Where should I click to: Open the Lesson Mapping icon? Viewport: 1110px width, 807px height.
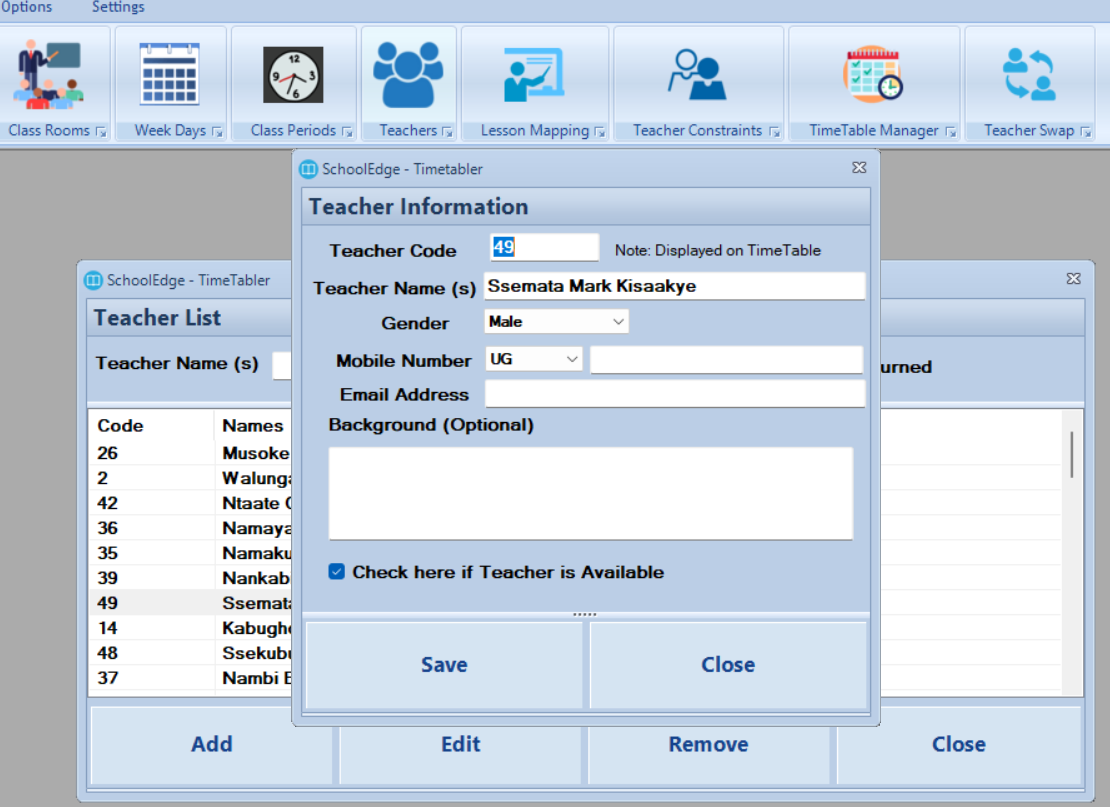pyautogui.click(x=534, y=75)
